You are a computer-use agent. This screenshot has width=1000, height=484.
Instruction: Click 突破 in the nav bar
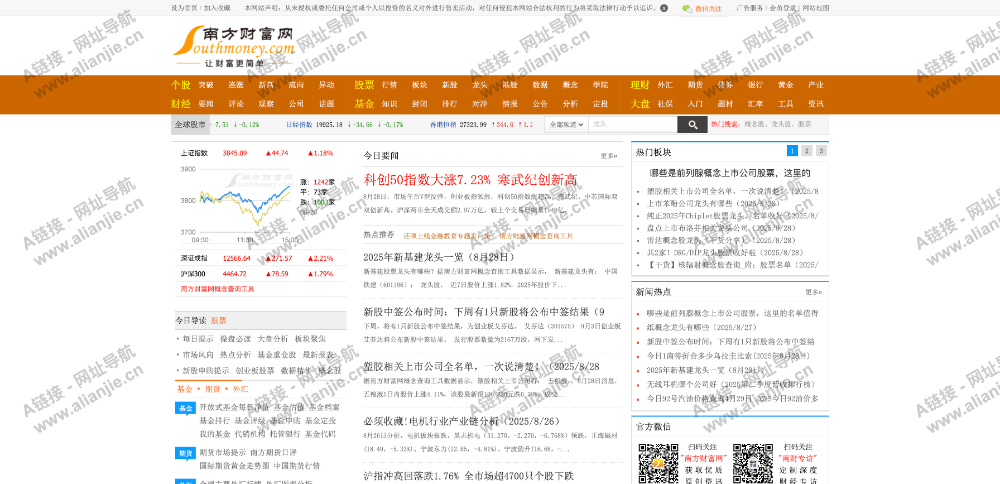pyautogui.click(x=205, y=85)
